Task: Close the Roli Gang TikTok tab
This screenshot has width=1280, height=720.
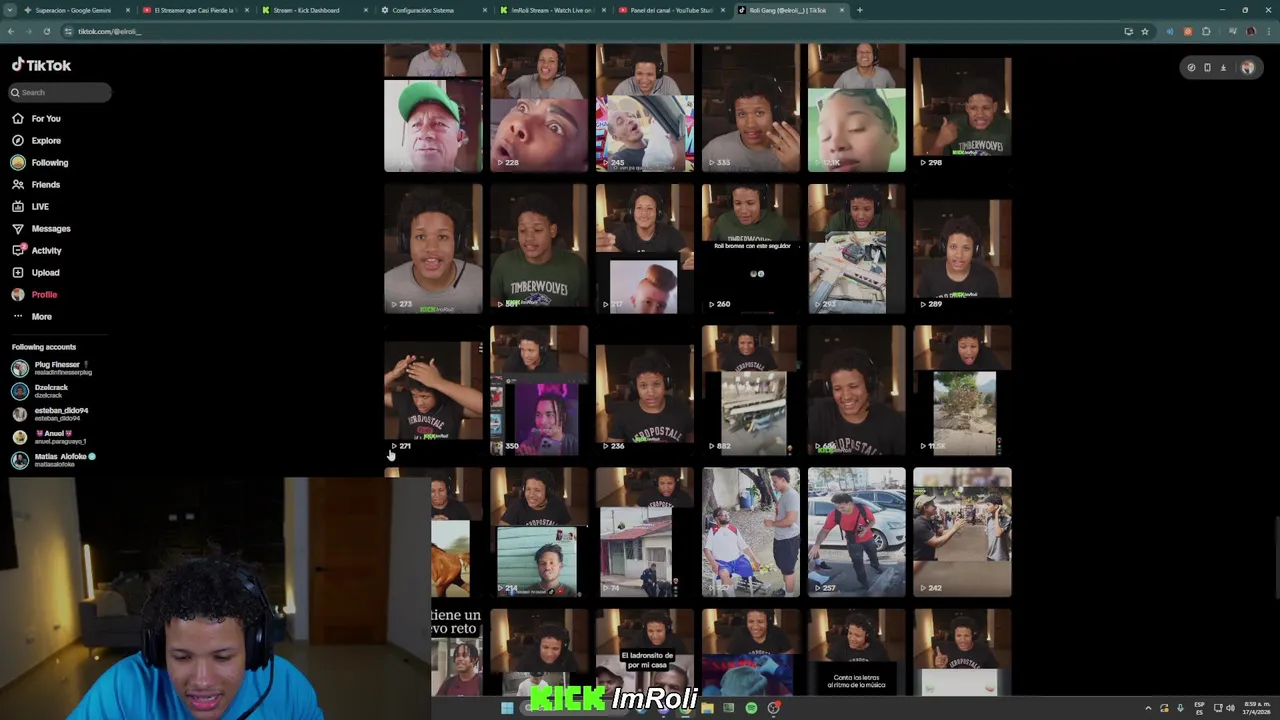Action: click(x=842, y=10)
